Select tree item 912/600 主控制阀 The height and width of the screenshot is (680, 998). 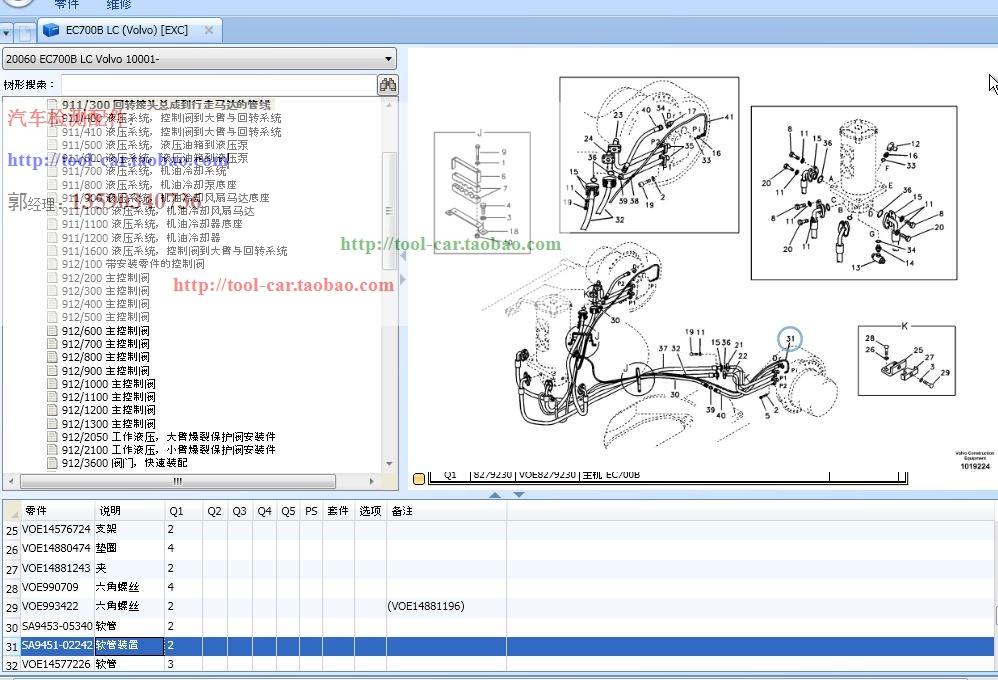[x=105, y=331]
